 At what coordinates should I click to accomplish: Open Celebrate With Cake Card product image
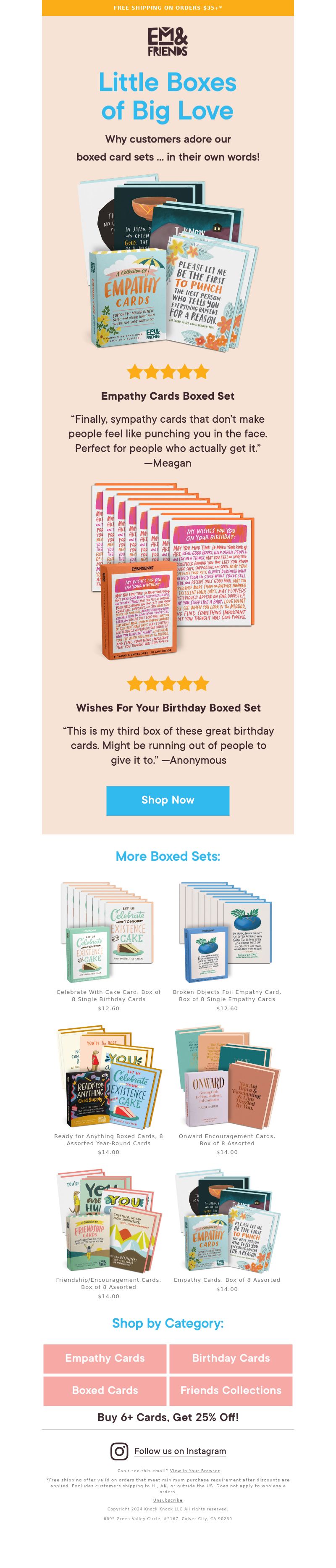[108, 932]
